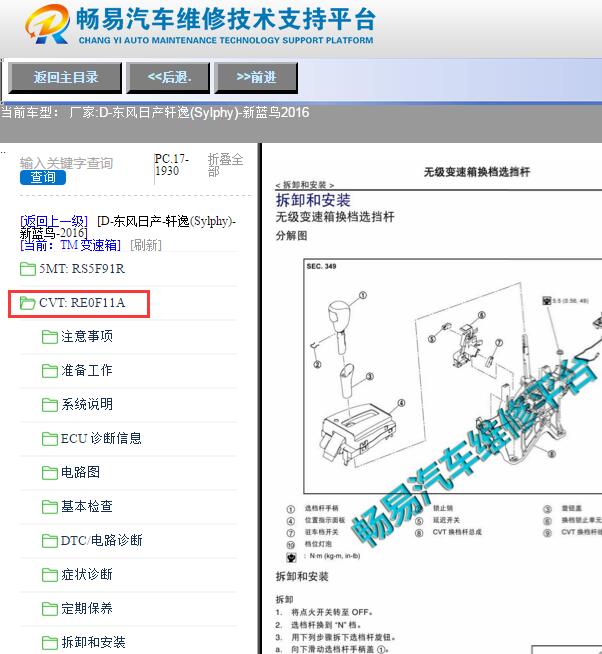This screenshot has width=602, height=654.
Task: Click step 1 将点火开关转至 OFF text
Action: [332, 612]
